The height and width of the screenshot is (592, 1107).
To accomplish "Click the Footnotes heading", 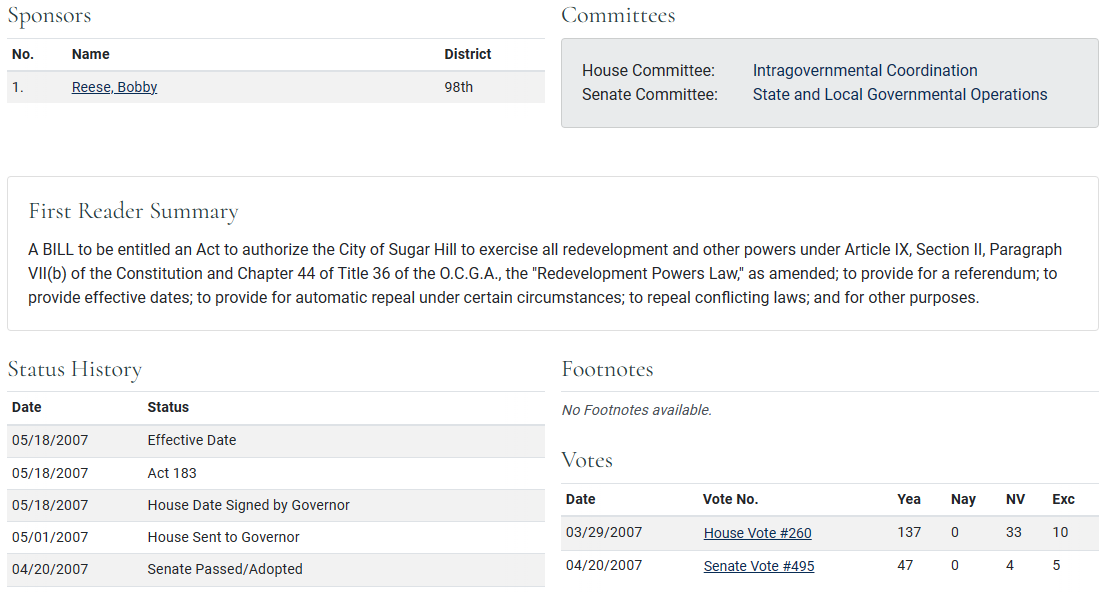I will tap(607, 369).
